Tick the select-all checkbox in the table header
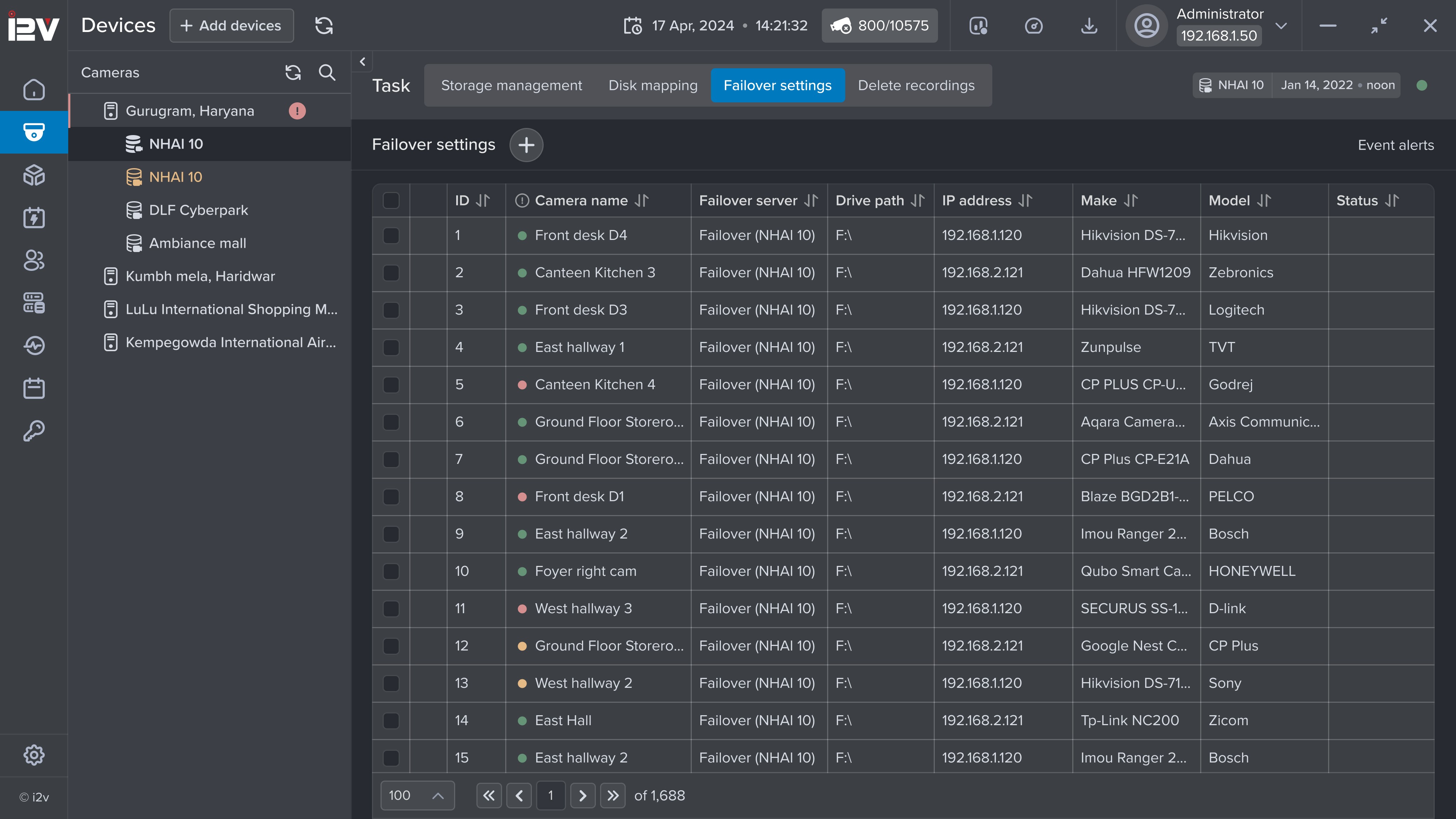The height and width of the screenshot is (819, 1456). tap(391, 200)
